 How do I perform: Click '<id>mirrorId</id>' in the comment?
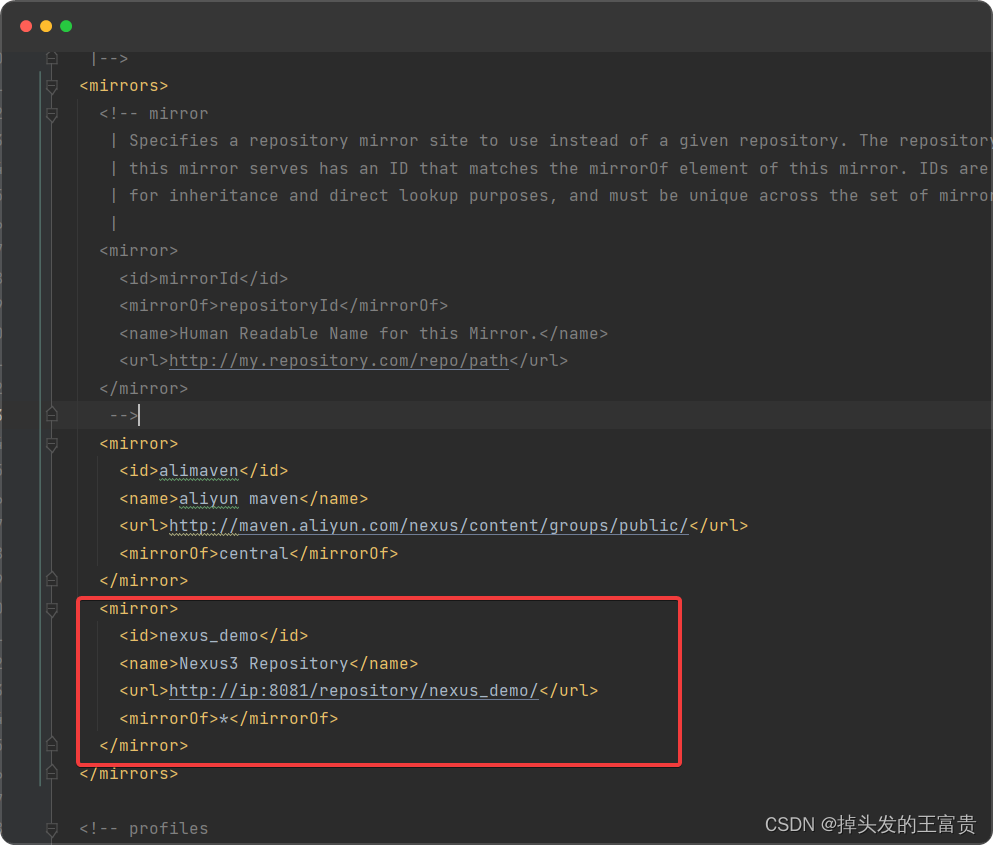(204, 278)
